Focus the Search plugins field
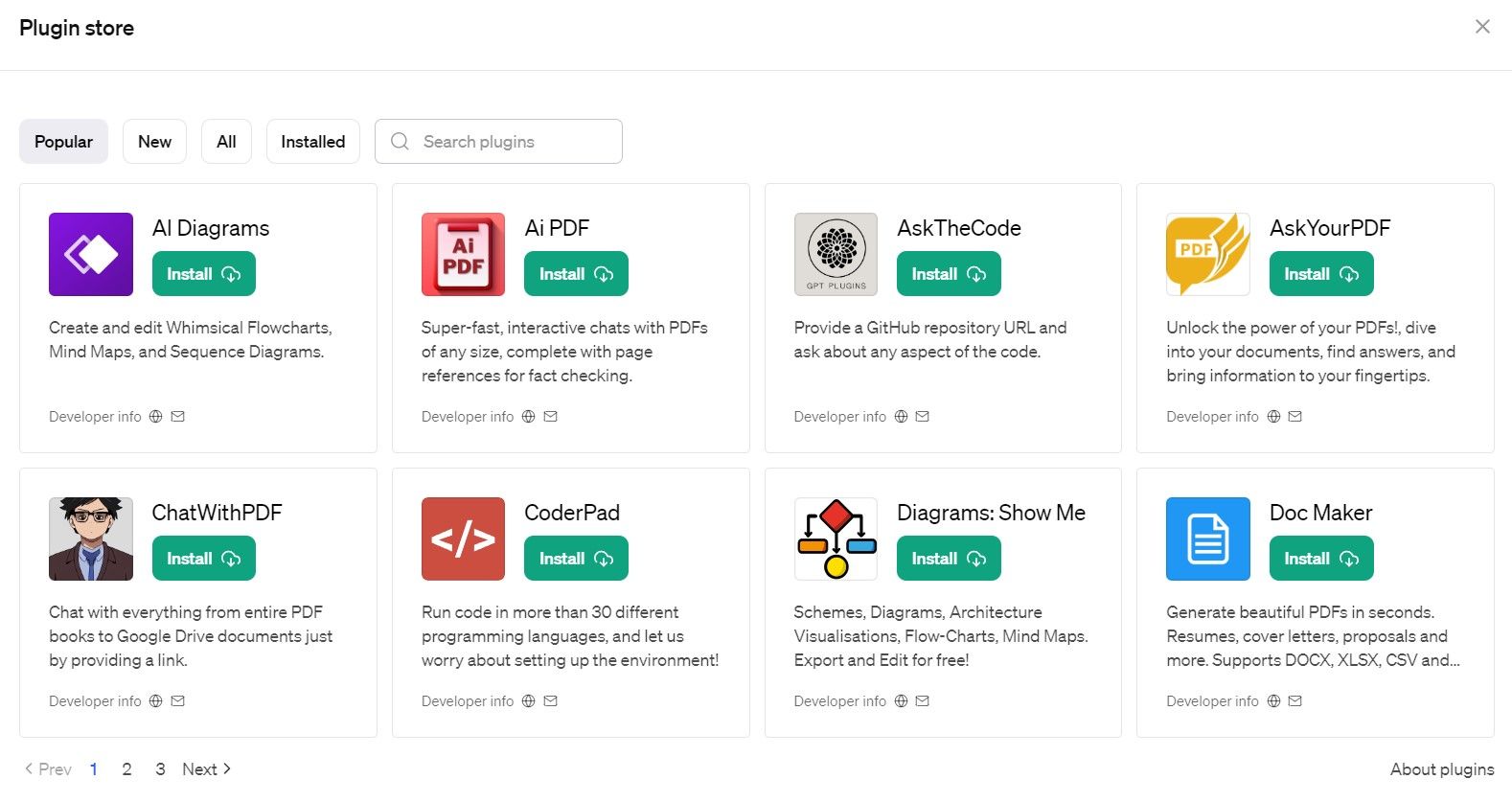The height and width of the screenshot is (802, 1512). coord(498,142)
